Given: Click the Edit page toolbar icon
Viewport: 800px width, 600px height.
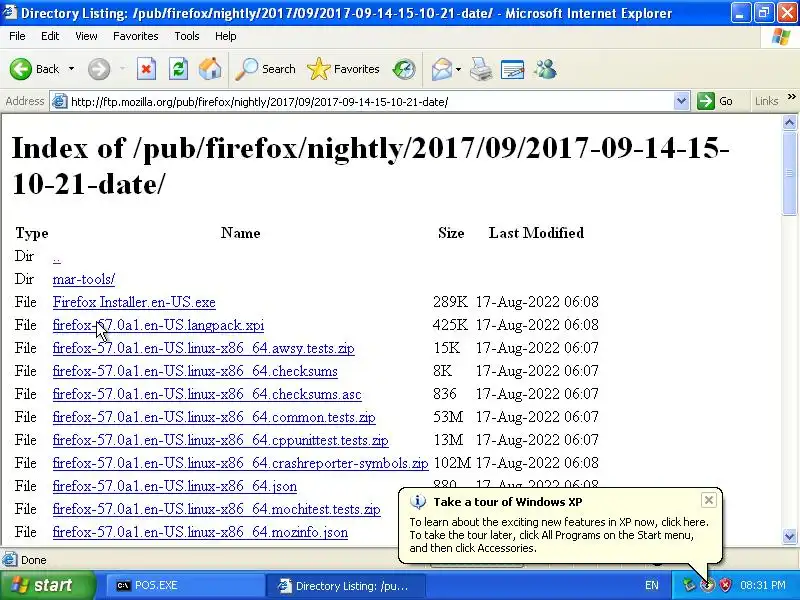Looking at the screenshot, I should click(x=513, y=69).
